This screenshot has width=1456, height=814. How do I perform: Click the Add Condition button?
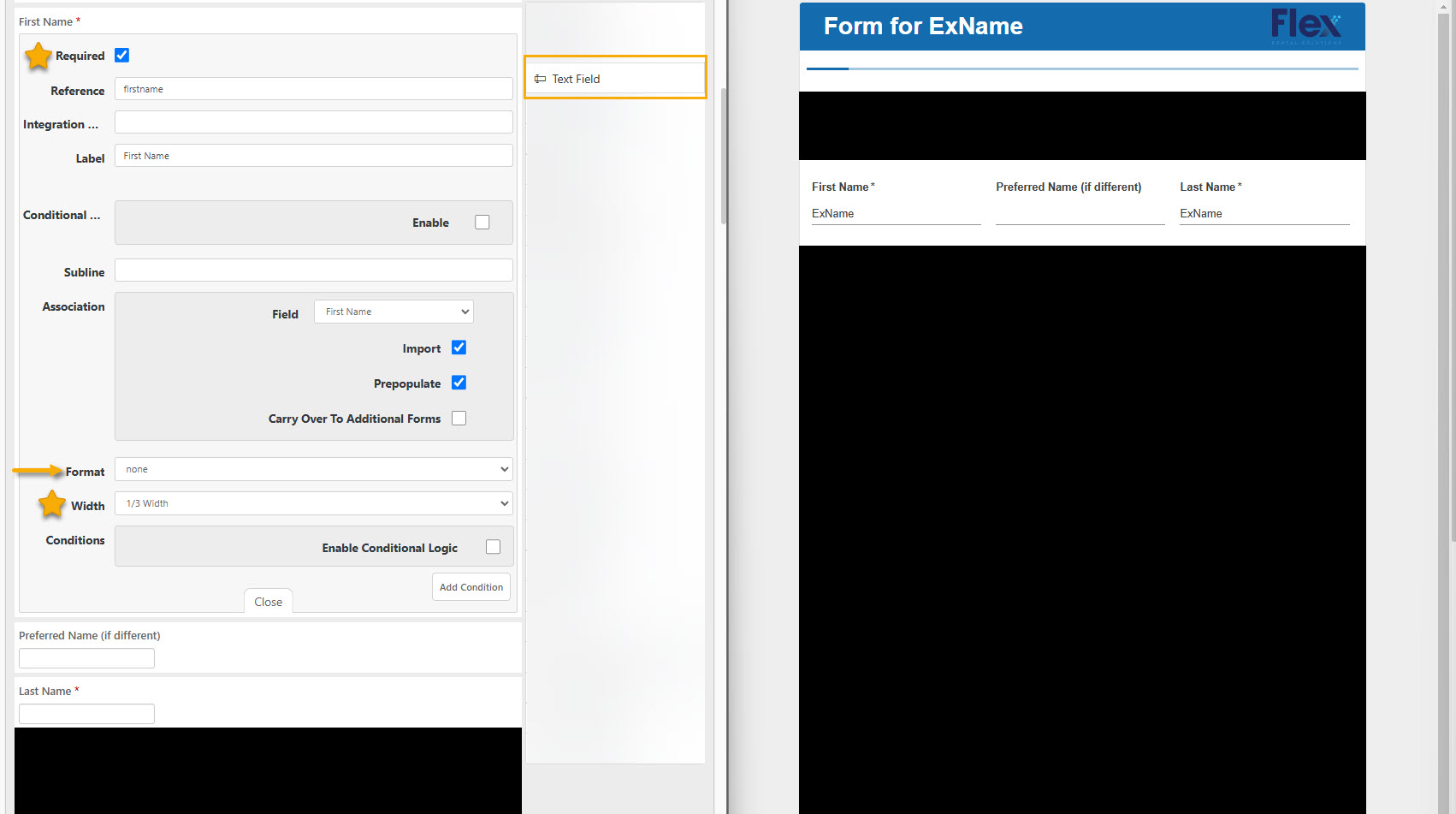(471, 587)
